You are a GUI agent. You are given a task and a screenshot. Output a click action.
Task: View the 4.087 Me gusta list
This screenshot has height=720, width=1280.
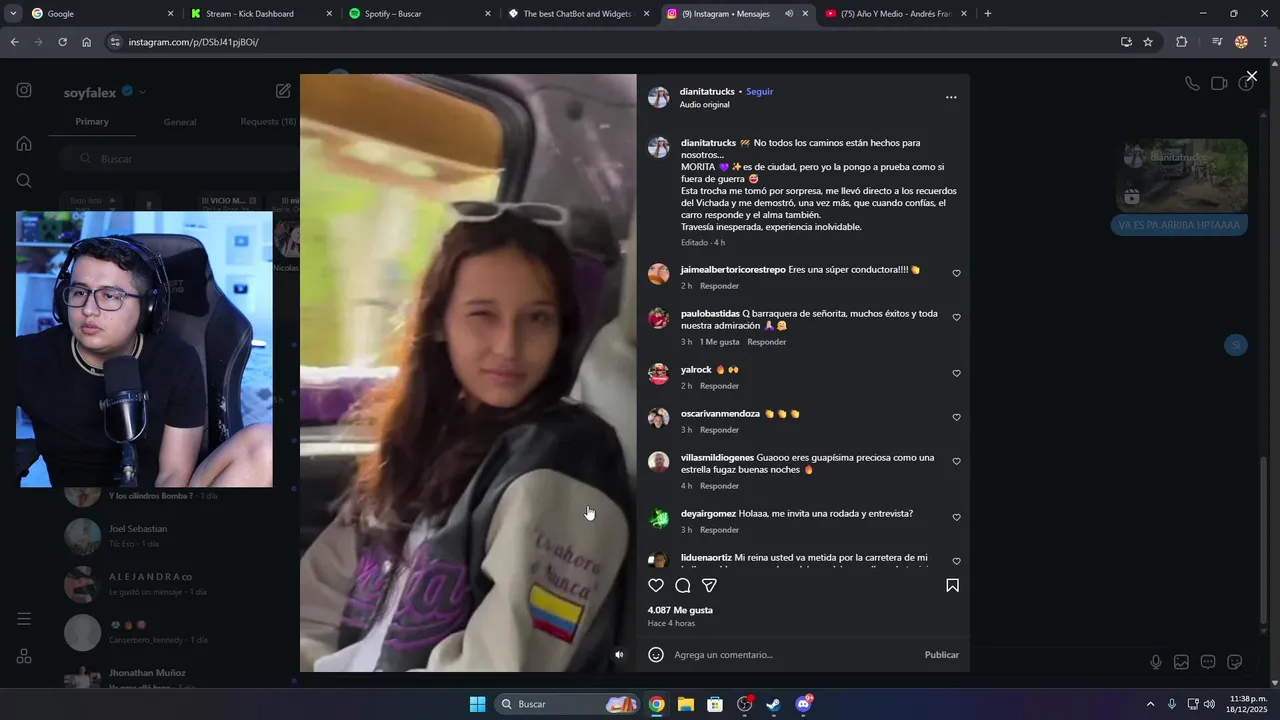point(680,610)
